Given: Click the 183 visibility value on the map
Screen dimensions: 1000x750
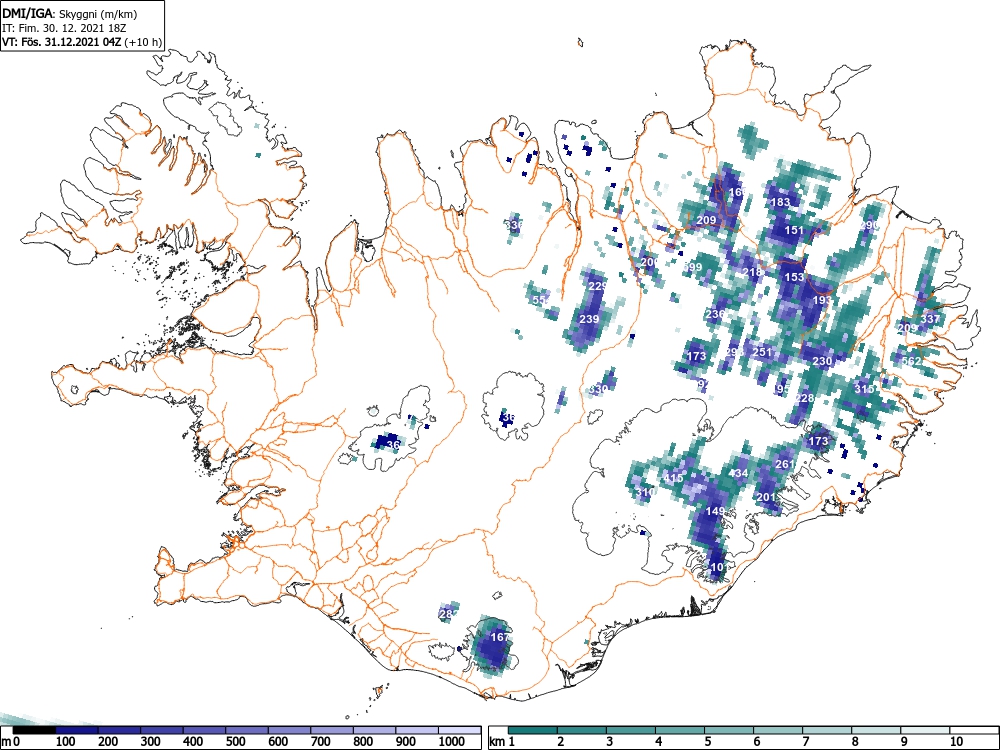Looking at the screenshot, I should pyautogui.click(x=781, y=202).
